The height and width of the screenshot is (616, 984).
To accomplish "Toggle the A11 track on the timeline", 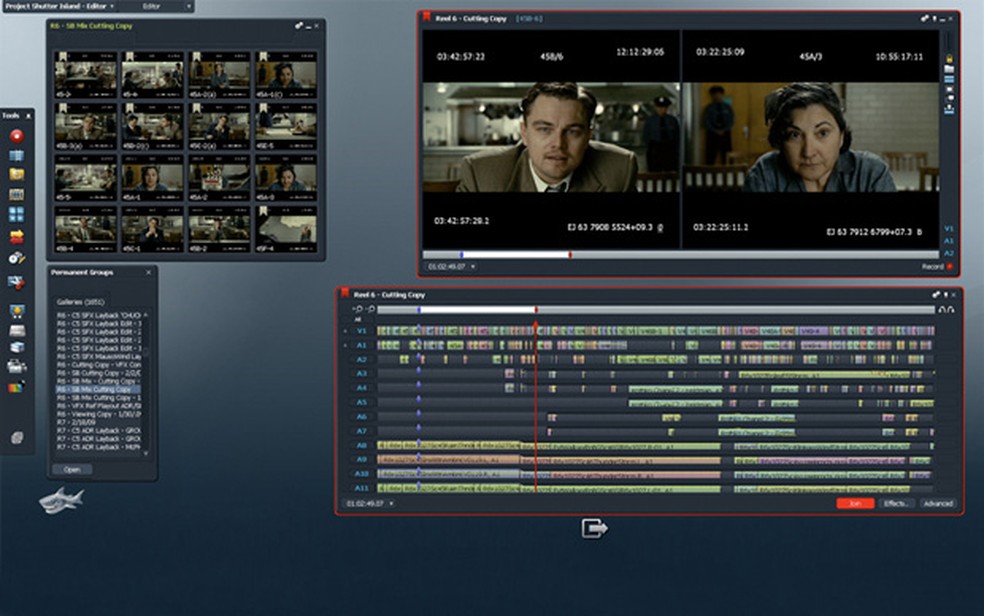I will pyautogui.click(x=361, y=488).
